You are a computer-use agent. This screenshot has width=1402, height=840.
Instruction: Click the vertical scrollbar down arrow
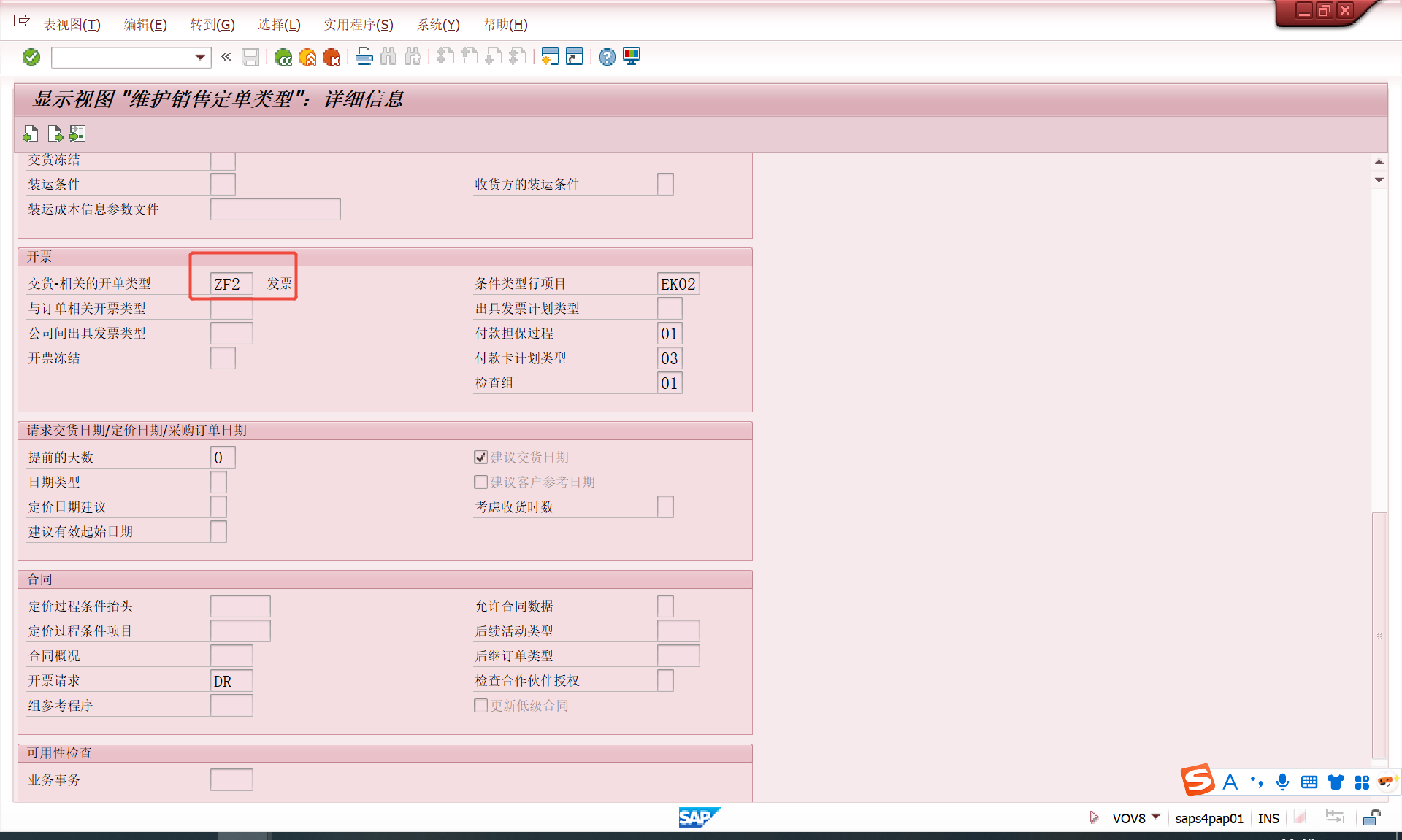pos(1379,180)
